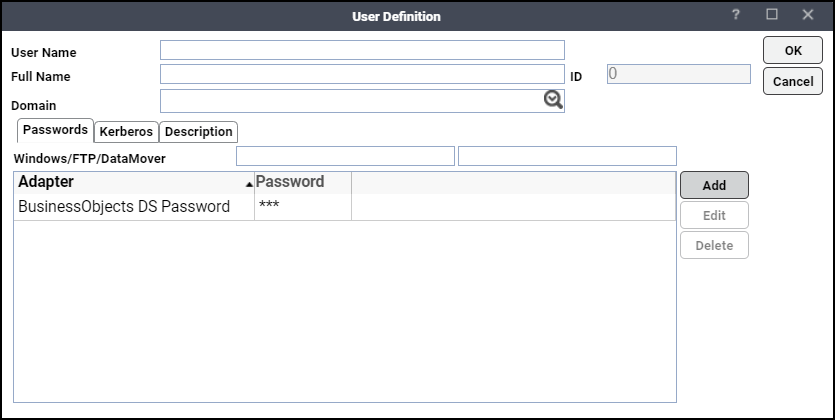Click the Cancel button
This screenshot has width=835, height=420.
coord(793,81)
